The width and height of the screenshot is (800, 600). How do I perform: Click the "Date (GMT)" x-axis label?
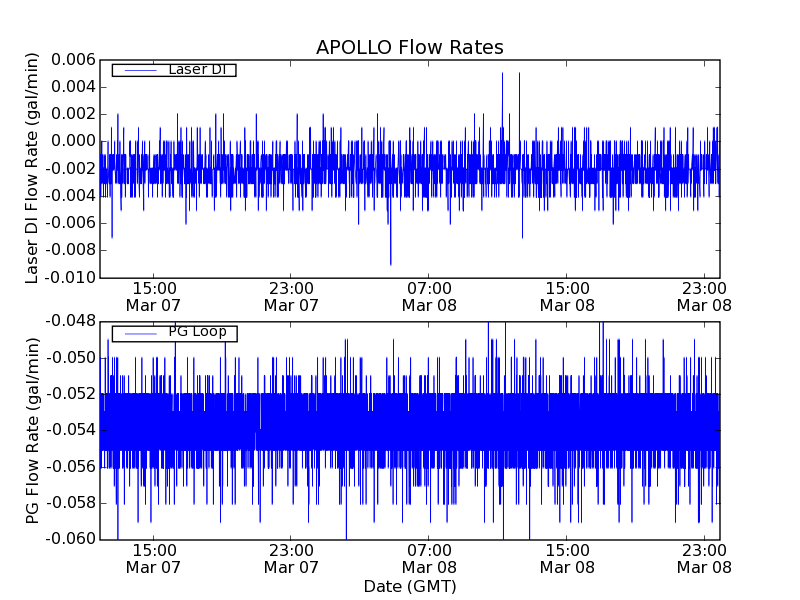[x=409, y=585]
